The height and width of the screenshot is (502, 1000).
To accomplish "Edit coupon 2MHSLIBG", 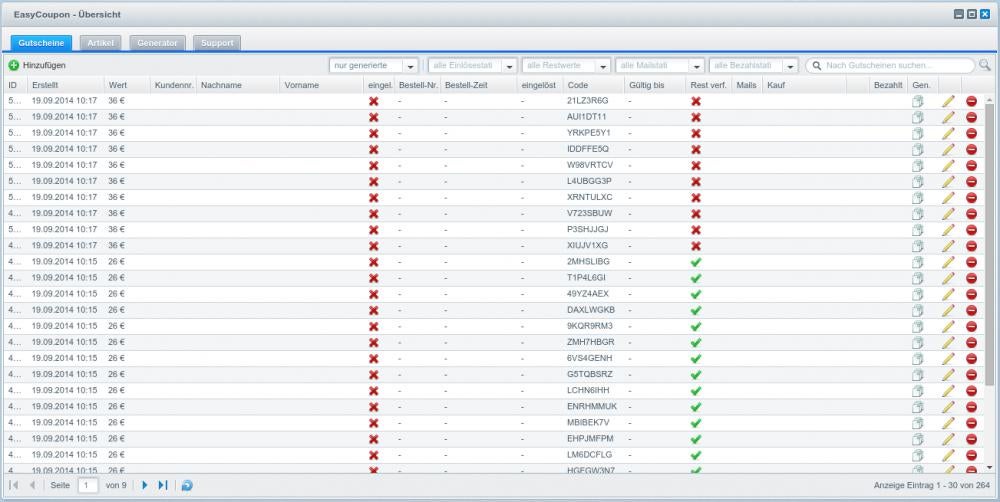I will 948,262.
